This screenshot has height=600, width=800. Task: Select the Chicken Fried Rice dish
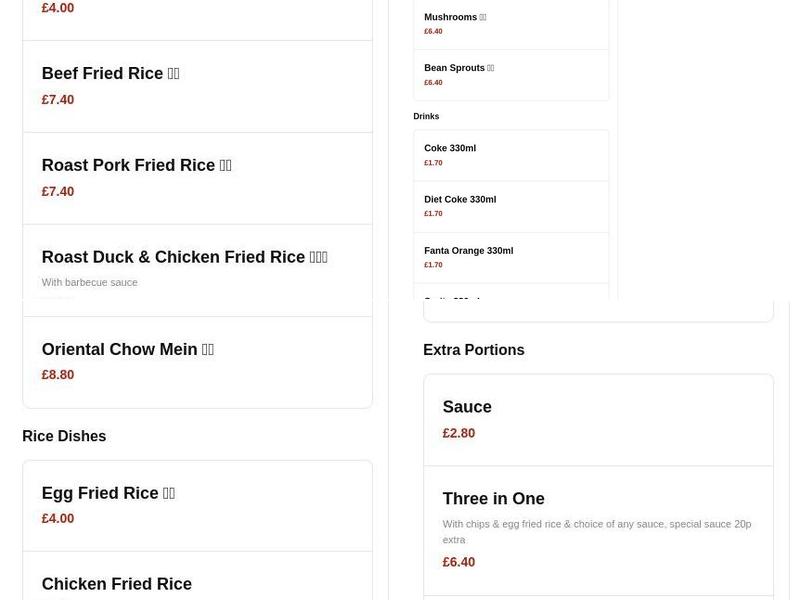pyautogui.click(x=117, y=584)
